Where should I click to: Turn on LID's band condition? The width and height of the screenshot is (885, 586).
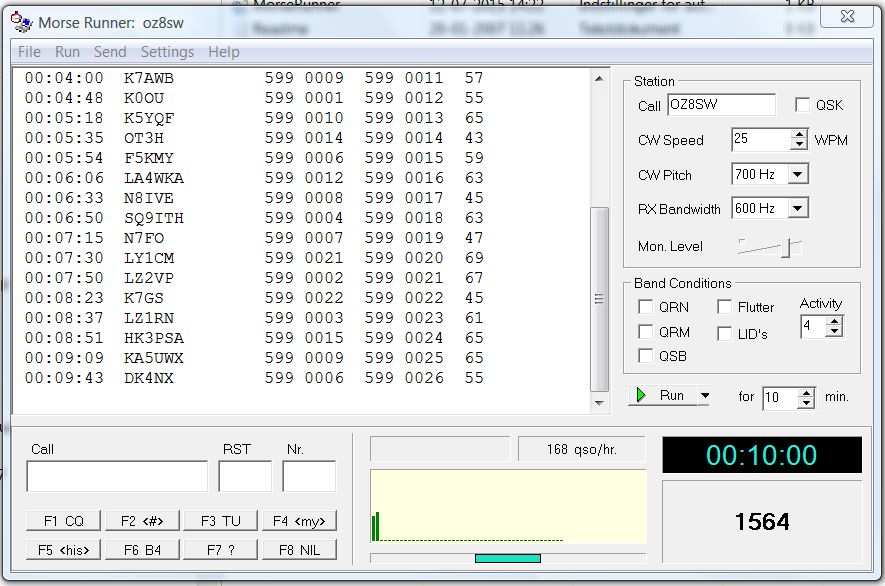[x=725, y=334]
